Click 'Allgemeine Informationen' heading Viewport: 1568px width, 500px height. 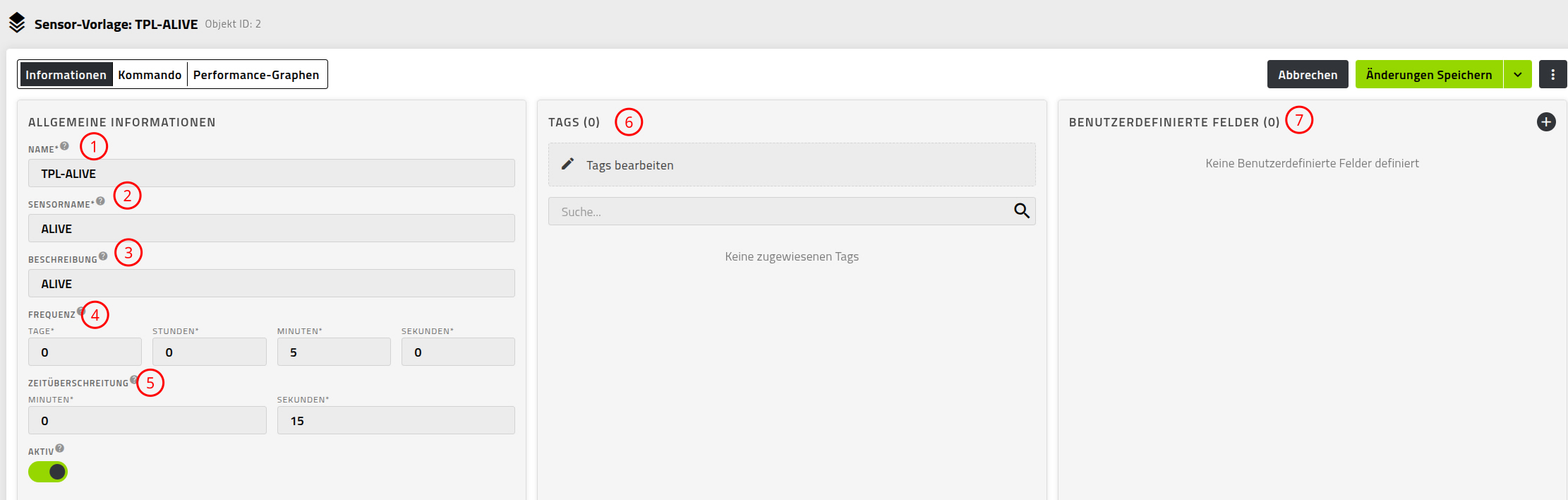pyautogui.click(x=122, y=122)
